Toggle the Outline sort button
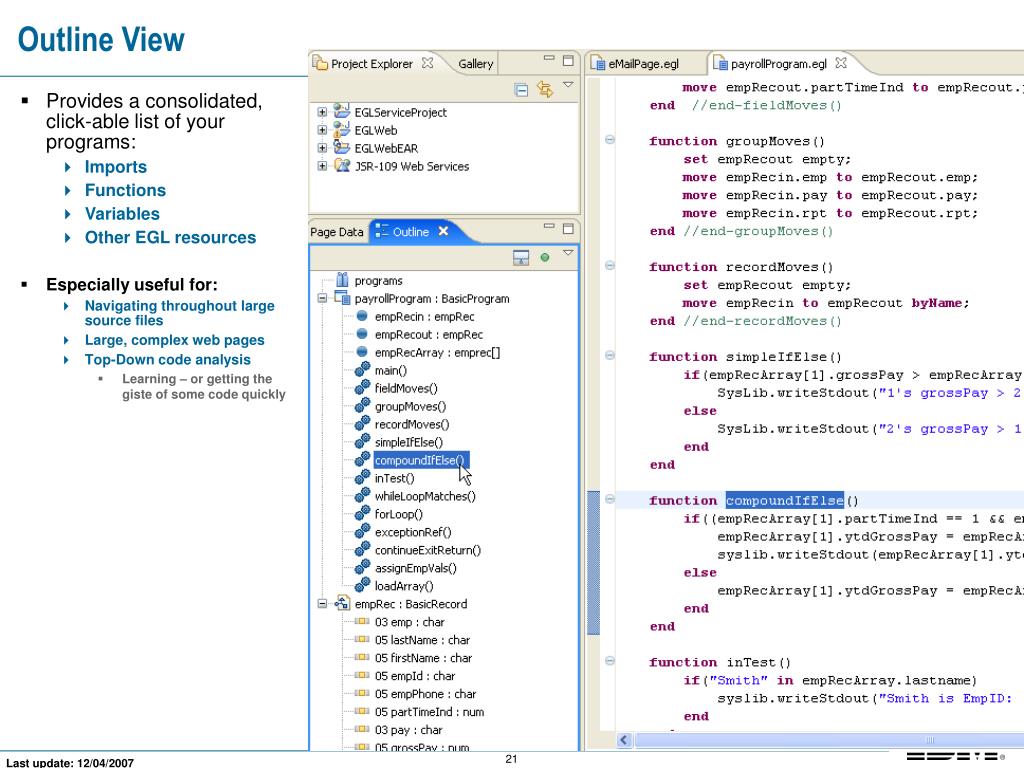The image size is (1024, 768). pyautogui.click(x=521, y=257)
